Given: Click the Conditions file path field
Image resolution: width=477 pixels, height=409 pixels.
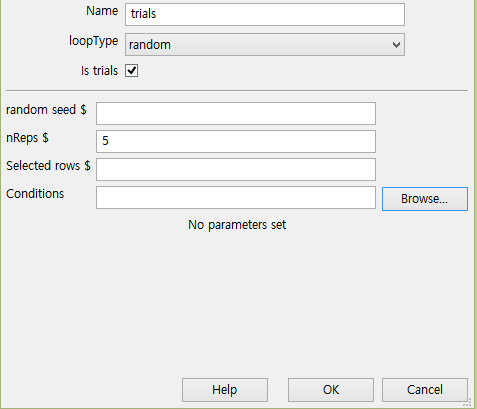Looking at the screenshot, I should pyautogui.click(x=236, y=197).
